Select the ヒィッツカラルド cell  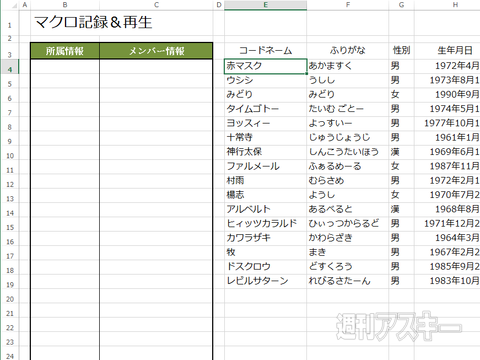265,224
